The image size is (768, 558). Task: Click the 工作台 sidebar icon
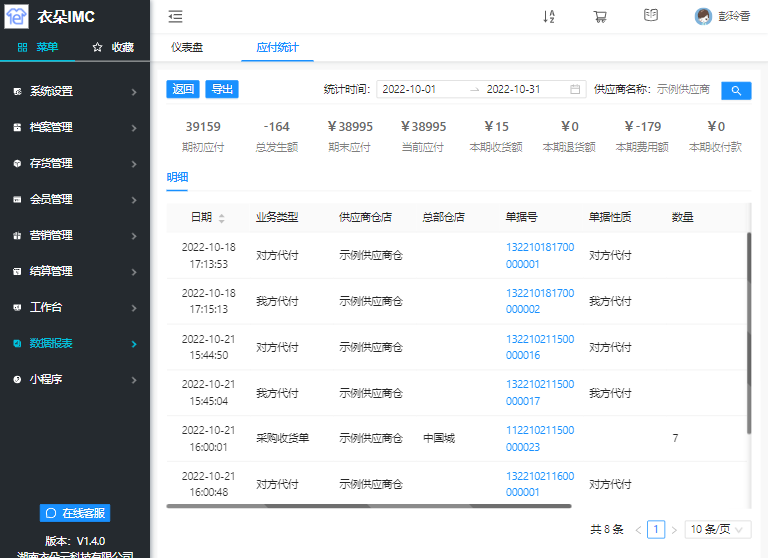[x=17, y=307]
